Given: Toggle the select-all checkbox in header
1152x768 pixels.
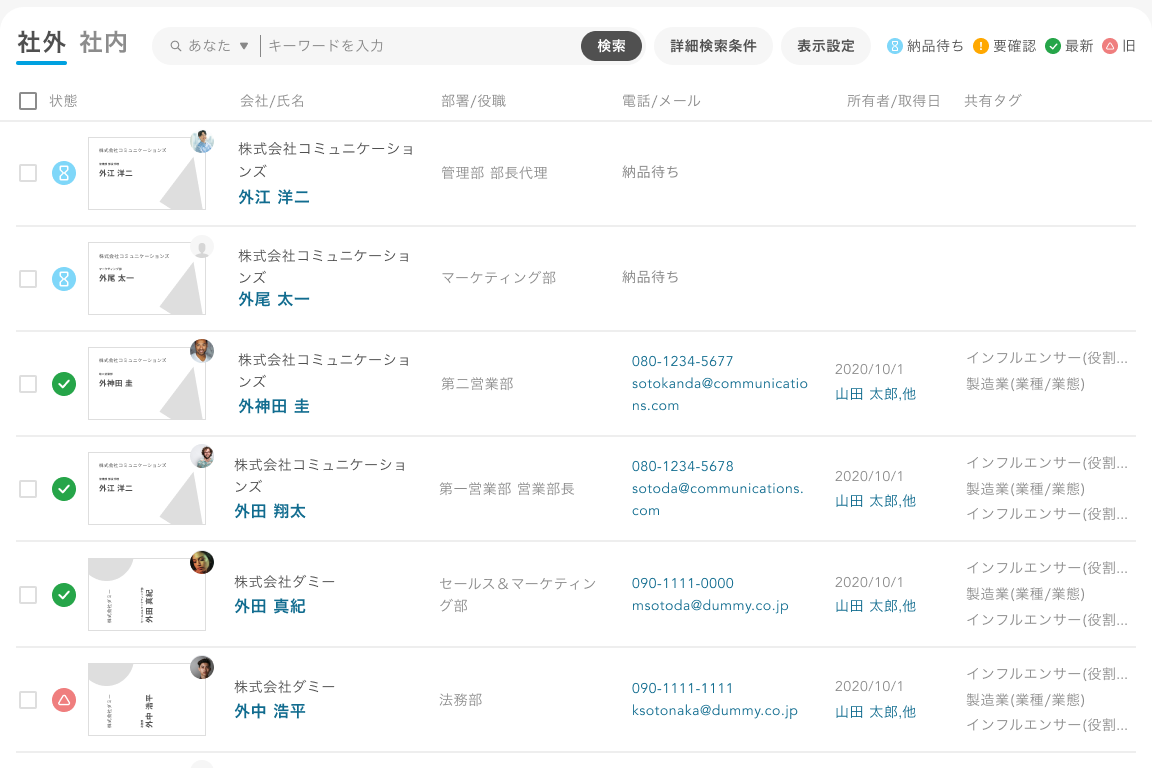Looking at the screenshot, I should click(28, 101).
